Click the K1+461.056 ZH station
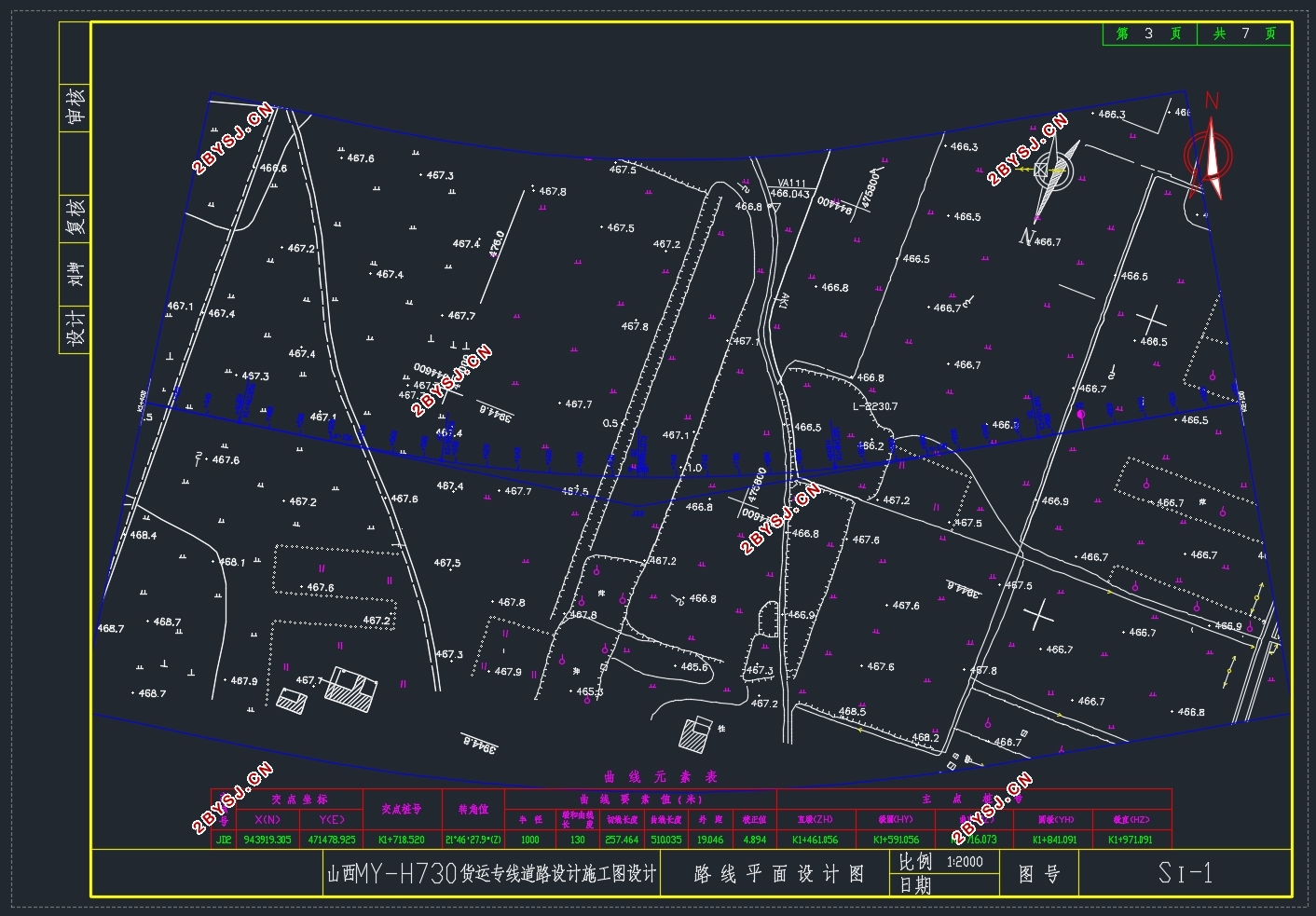 tap(815, 840)
